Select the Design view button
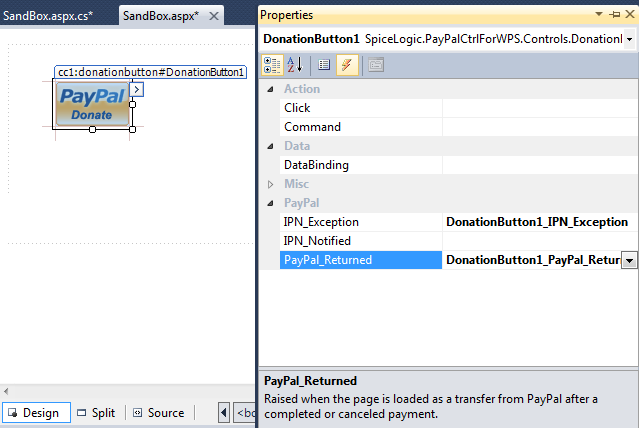Screen dimensions: 639x428 coord(34,413)
